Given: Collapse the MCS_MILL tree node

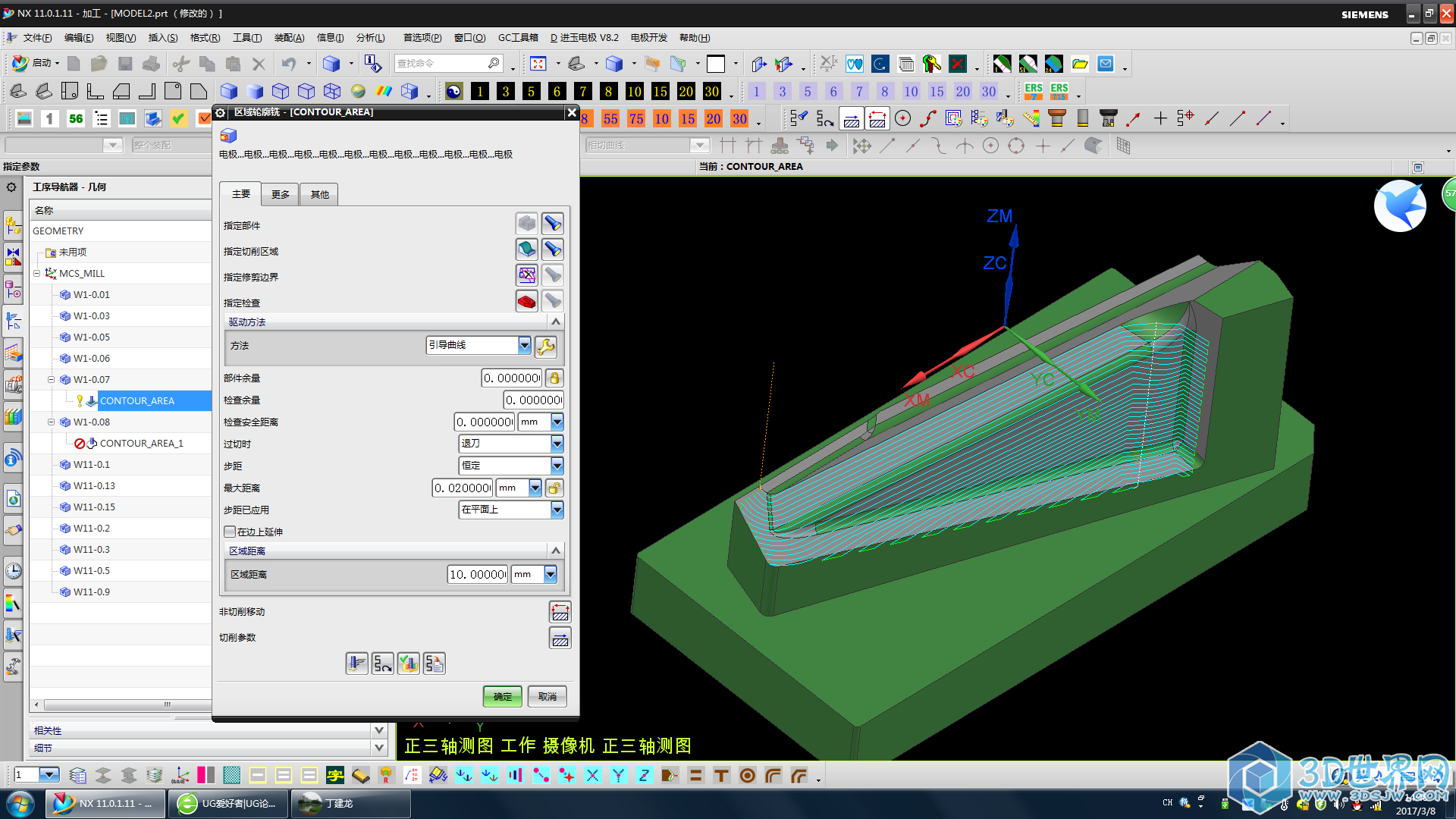Looking at the screenshot, I should (x=36, y=273).
